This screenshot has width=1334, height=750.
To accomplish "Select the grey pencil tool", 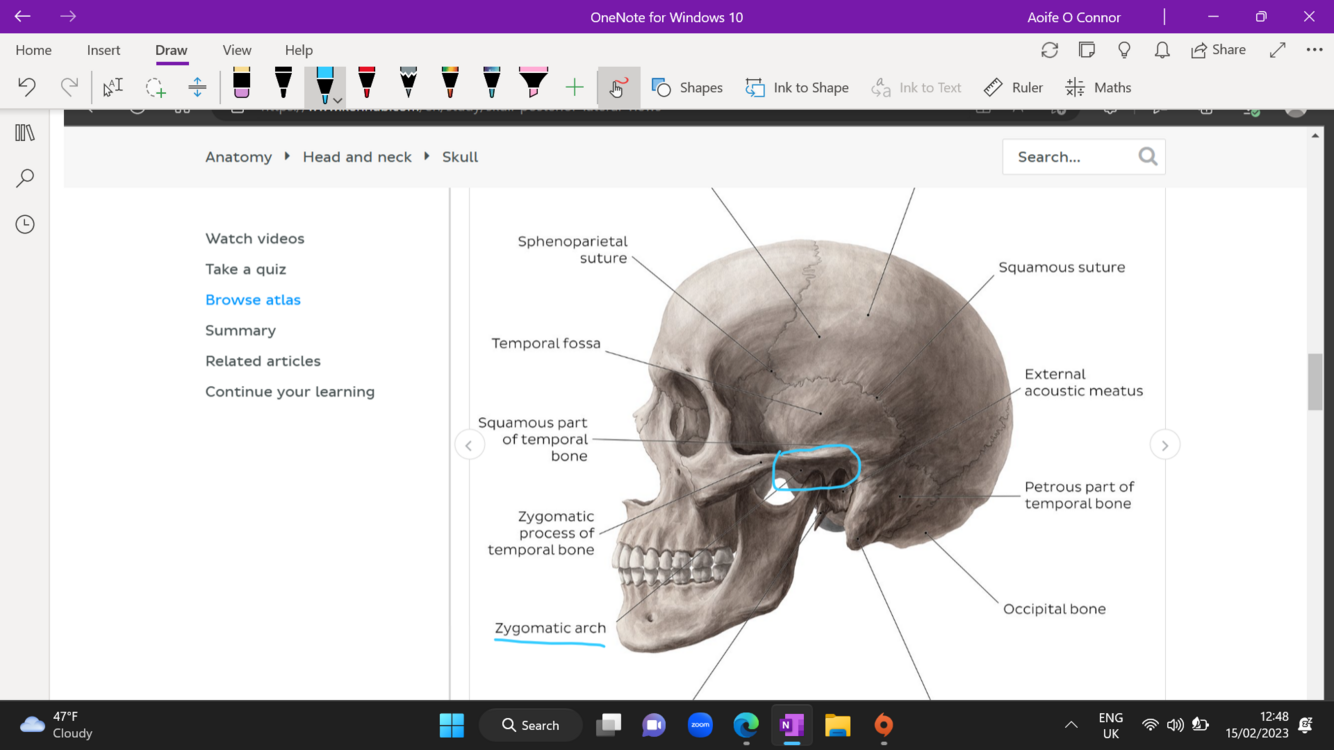I will (x=408, y=84).
